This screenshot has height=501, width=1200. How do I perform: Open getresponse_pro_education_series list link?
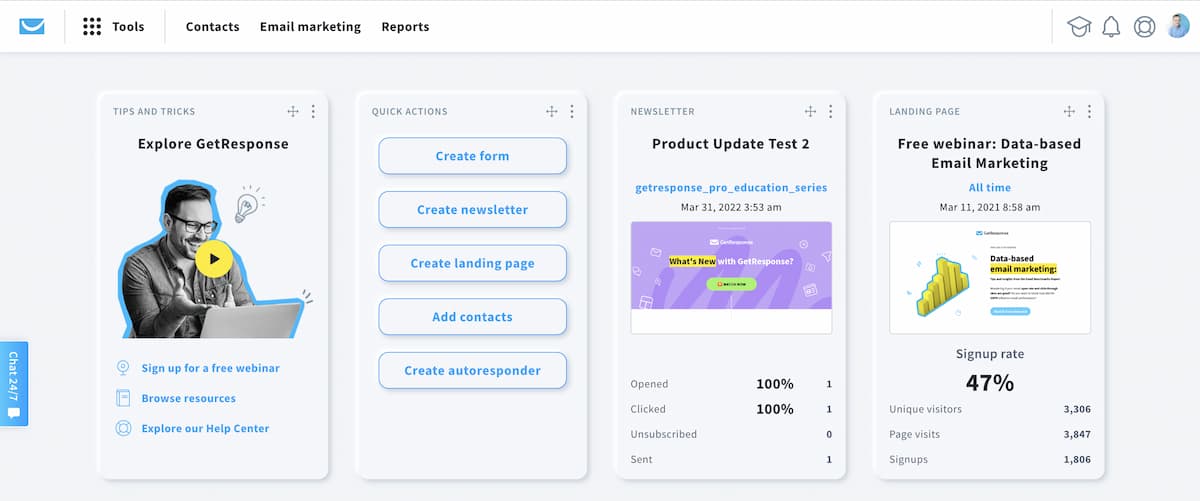coord(731,188)
